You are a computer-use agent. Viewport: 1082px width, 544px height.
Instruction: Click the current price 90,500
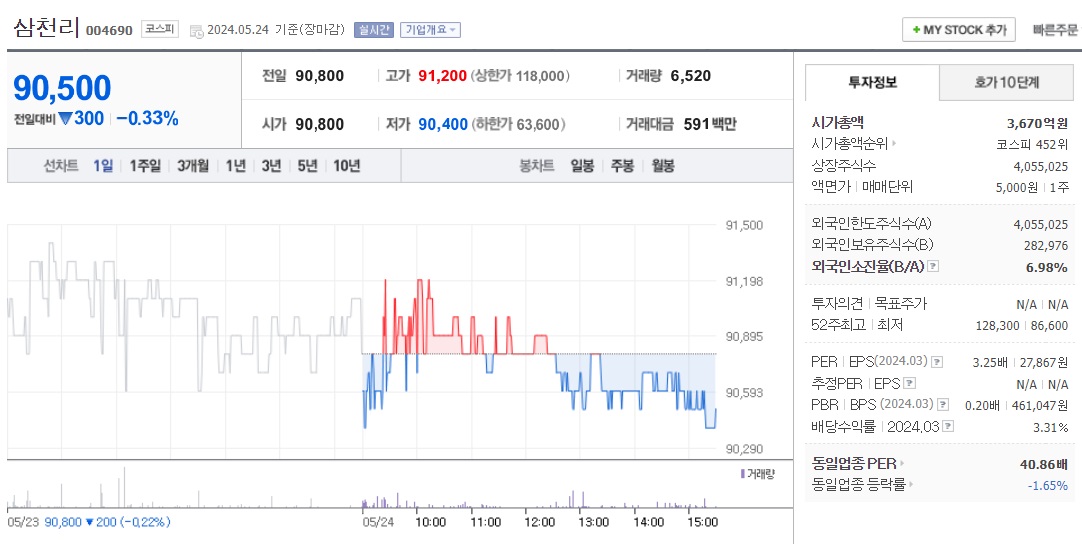pos(62,88)
